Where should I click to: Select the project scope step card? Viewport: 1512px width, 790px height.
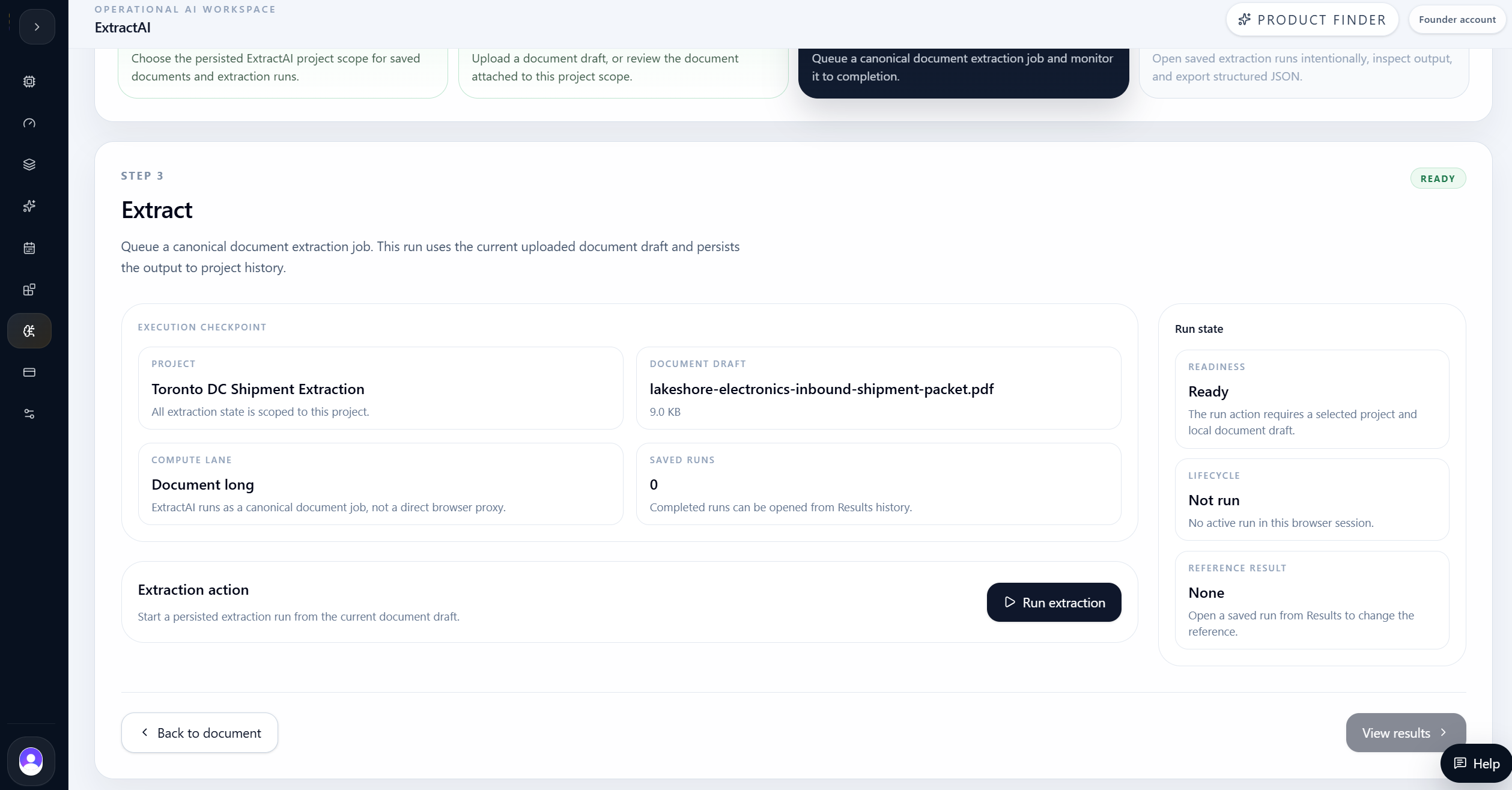(x=282, y=68)
